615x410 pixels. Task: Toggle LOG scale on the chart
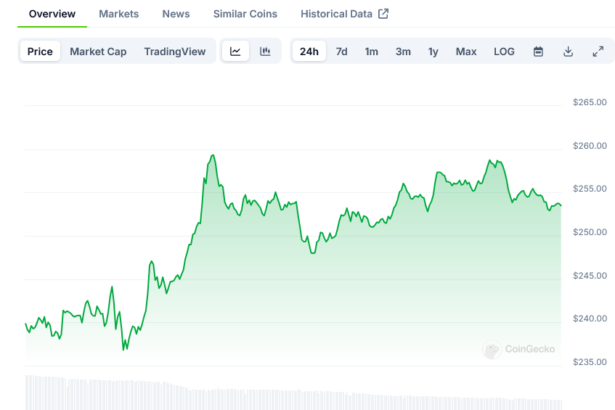coord(504,52)
